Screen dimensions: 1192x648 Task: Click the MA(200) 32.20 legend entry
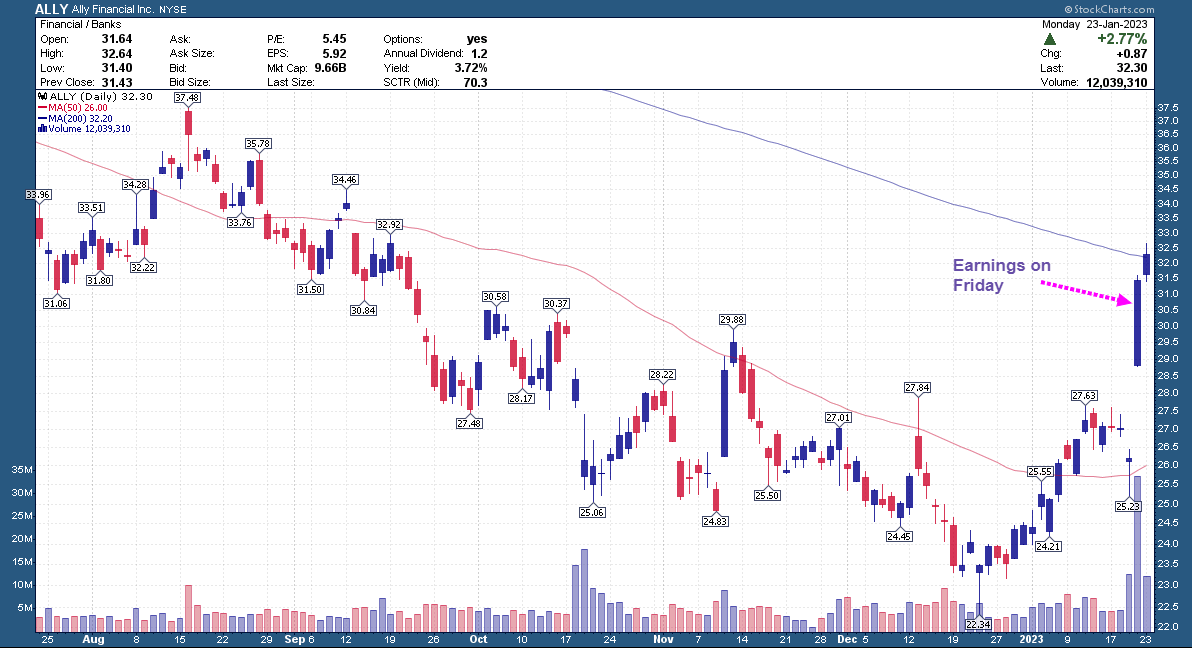point(76,119)
